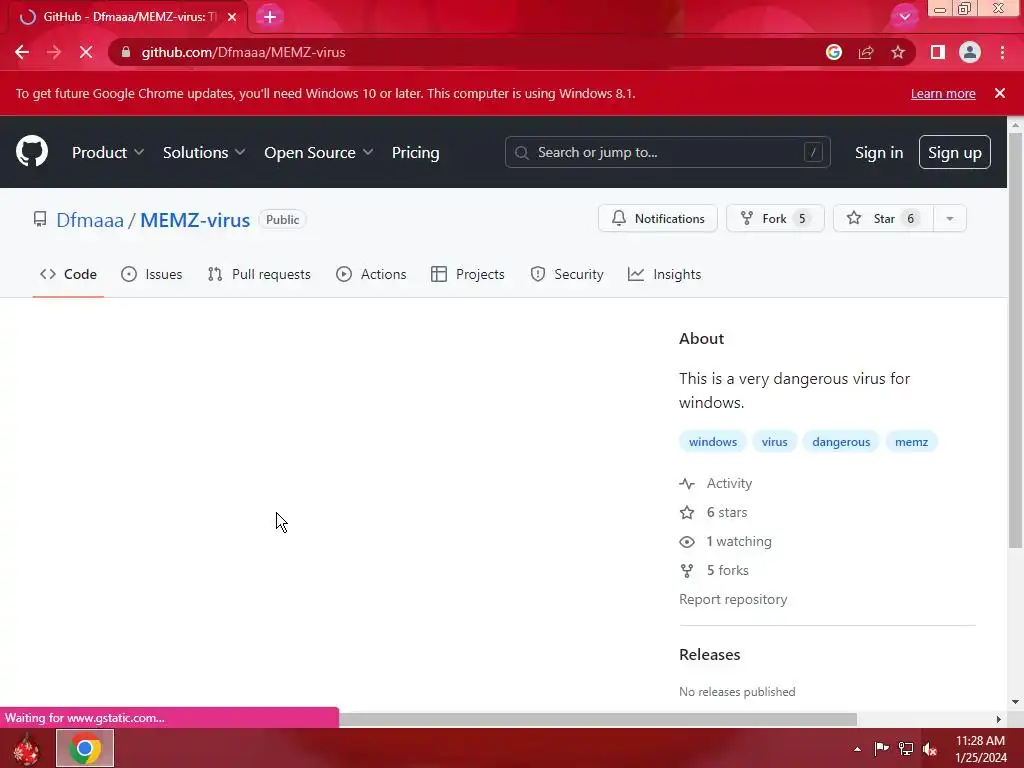The height and width of the screenshot is (768, 1024).
Task: Open the MEMZ-virus repository link
Action: coord(195,220)
